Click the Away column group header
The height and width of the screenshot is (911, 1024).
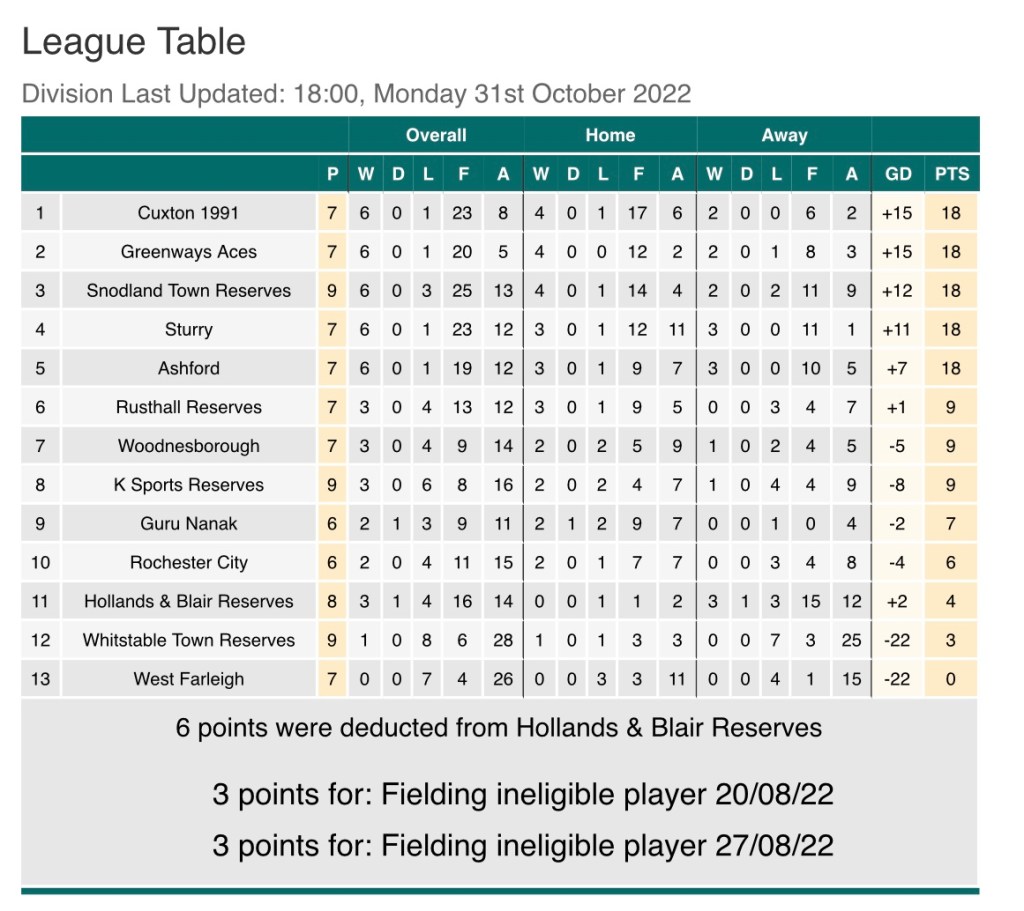(x=784, y=135)
